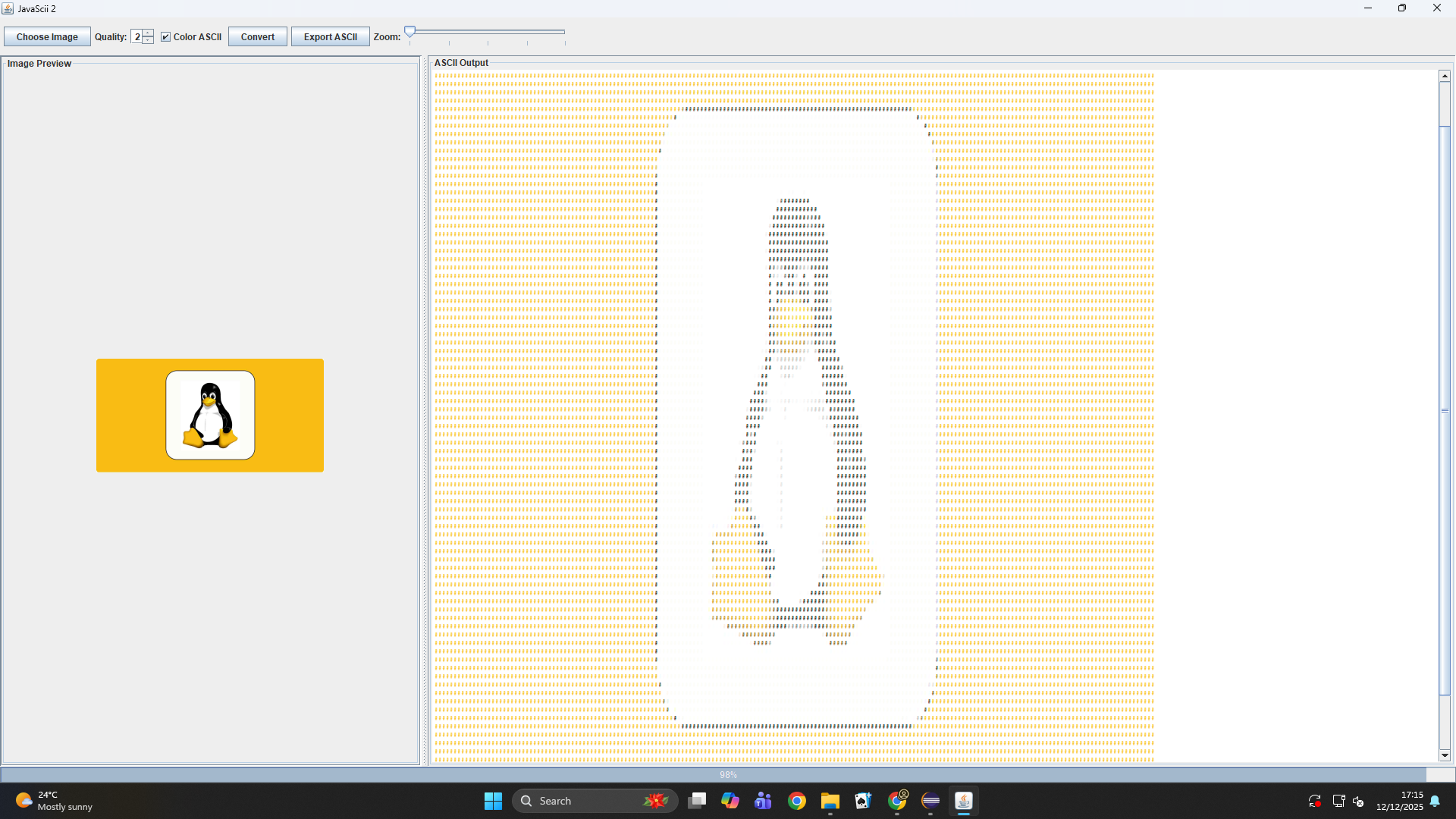Image resolution: width=1456 pixels, height=819 pixels.
Task: Increase Quality with spinner up arrow
Action: coord(148,33)
